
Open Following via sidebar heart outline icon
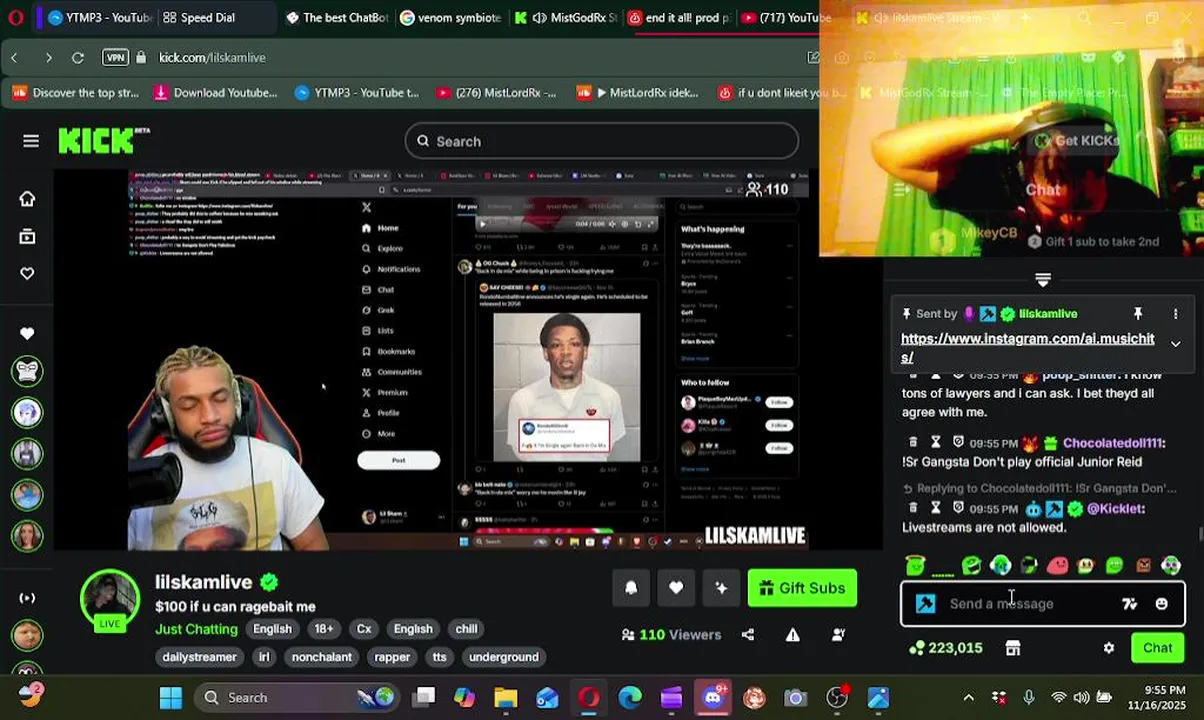tap(27, 274)
